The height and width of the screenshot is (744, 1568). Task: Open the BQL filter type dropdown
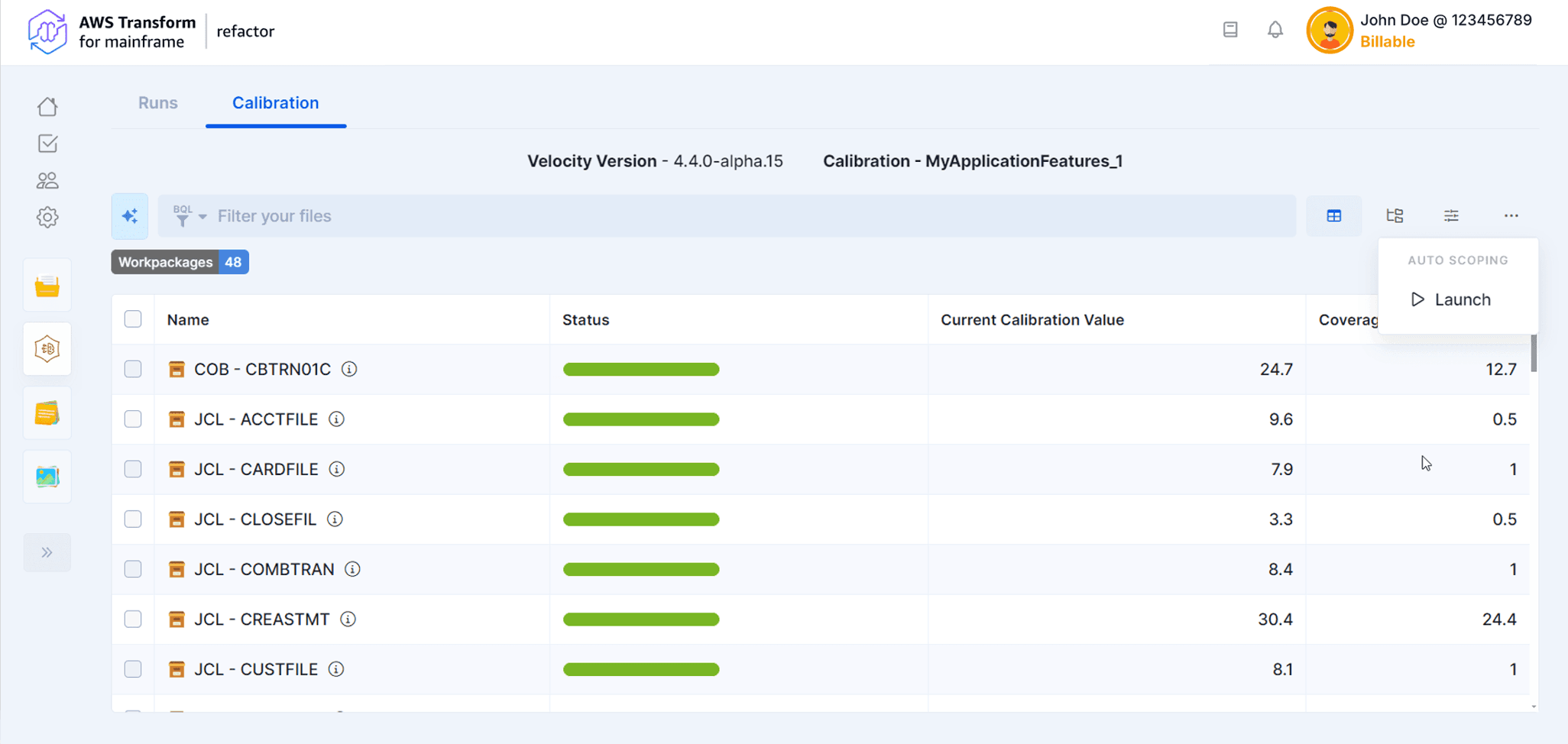[x=190, y=216]
